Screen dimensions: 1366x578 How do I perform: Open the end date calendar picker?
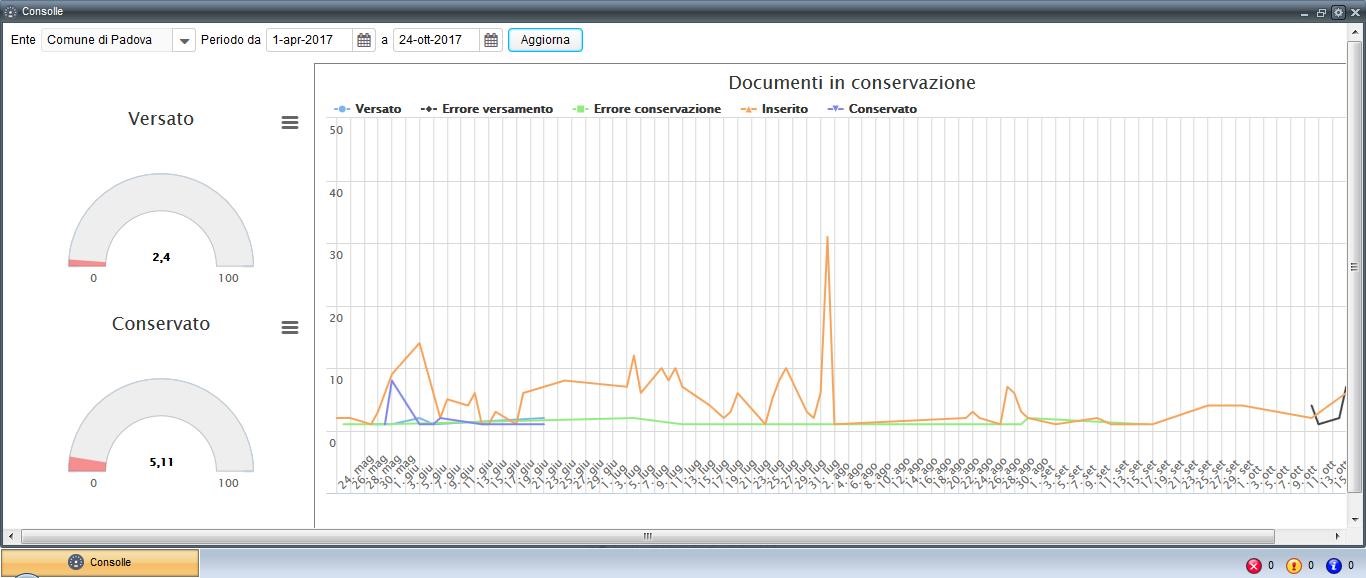[491, 40]
